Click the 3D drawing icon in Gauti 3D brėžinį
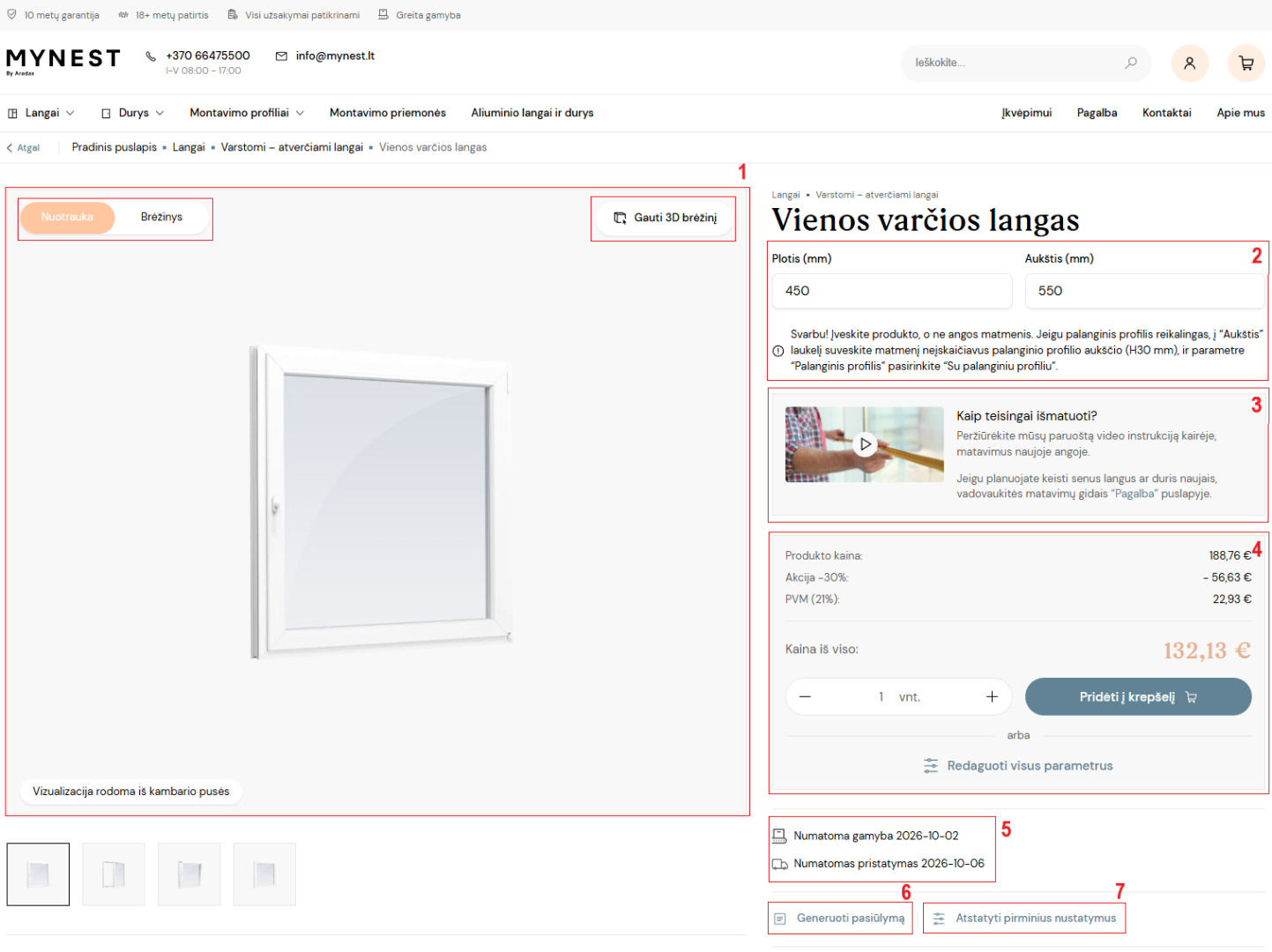 pos(621,218)
